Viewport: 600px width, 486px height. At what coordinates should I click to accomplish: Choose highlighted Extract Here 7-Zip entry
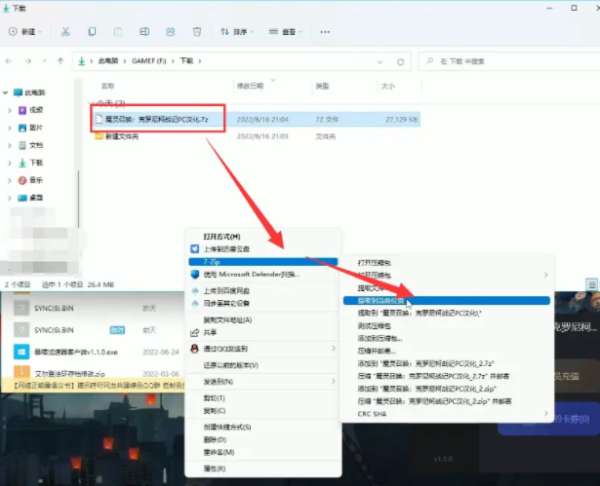(447, 301)
